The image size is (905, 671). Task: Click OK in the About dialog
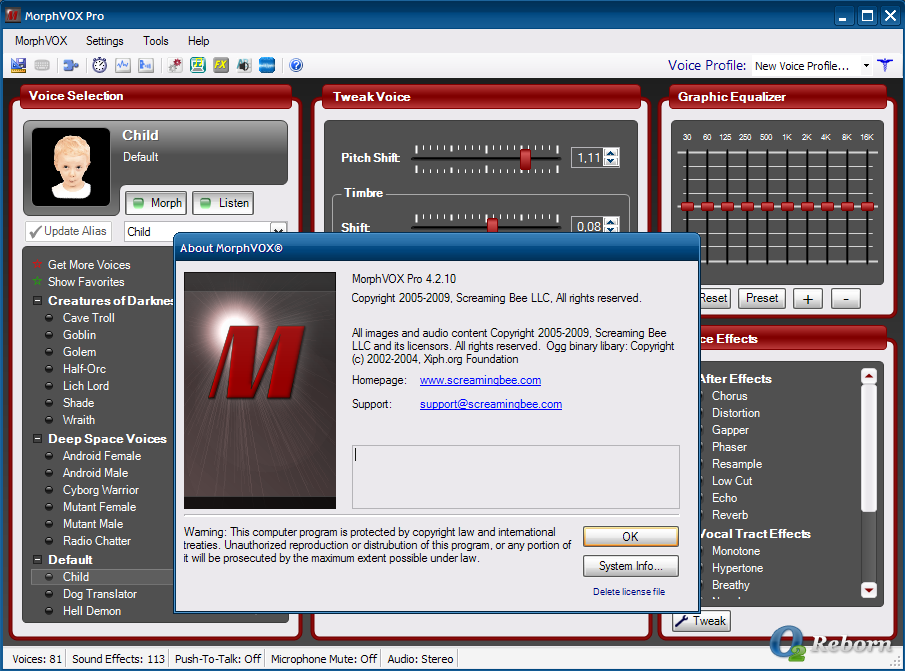click(630, 537)
